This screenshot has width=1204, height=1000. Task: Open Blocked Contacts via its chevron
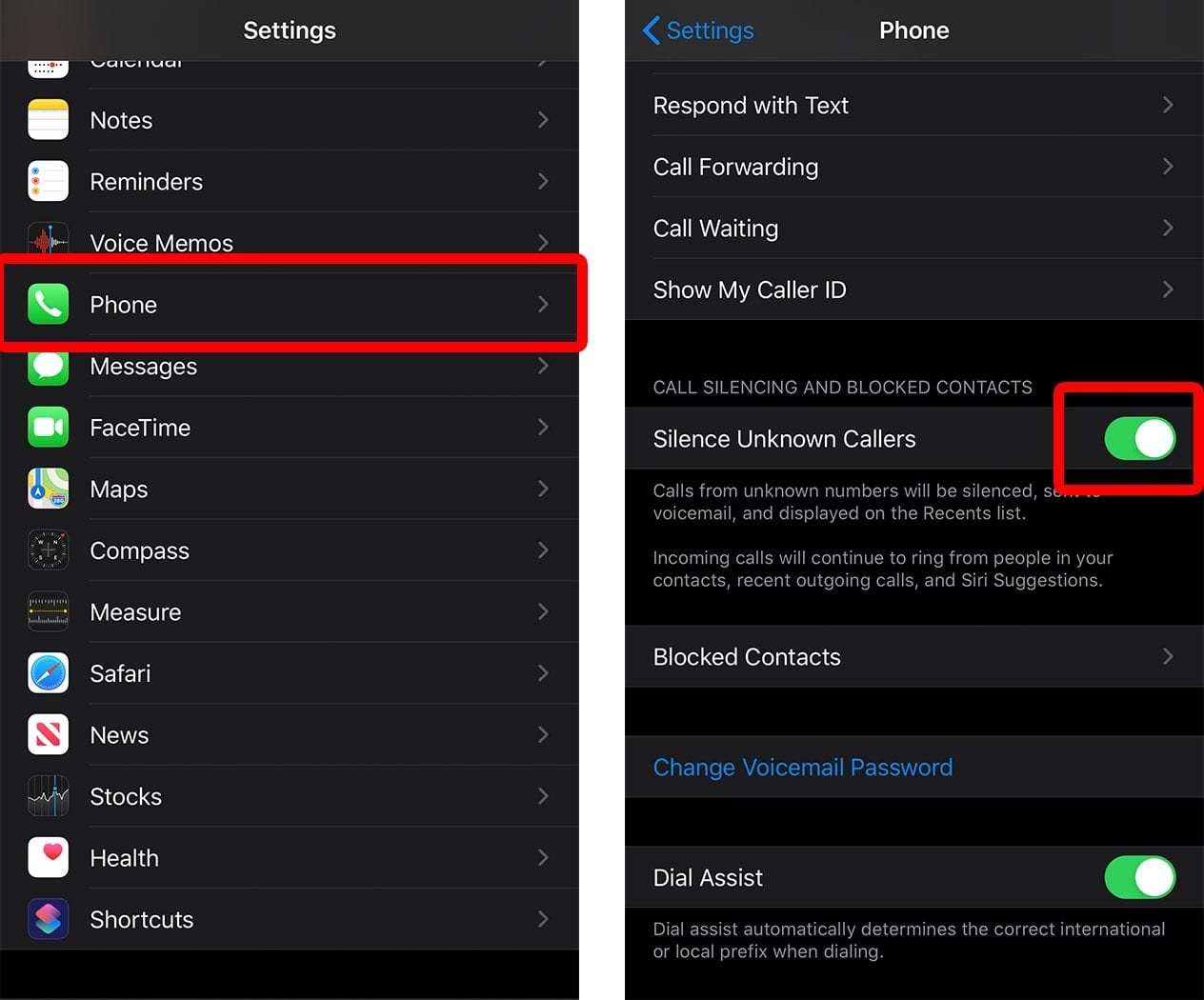pyautogui.click(x=1168, y=656)
